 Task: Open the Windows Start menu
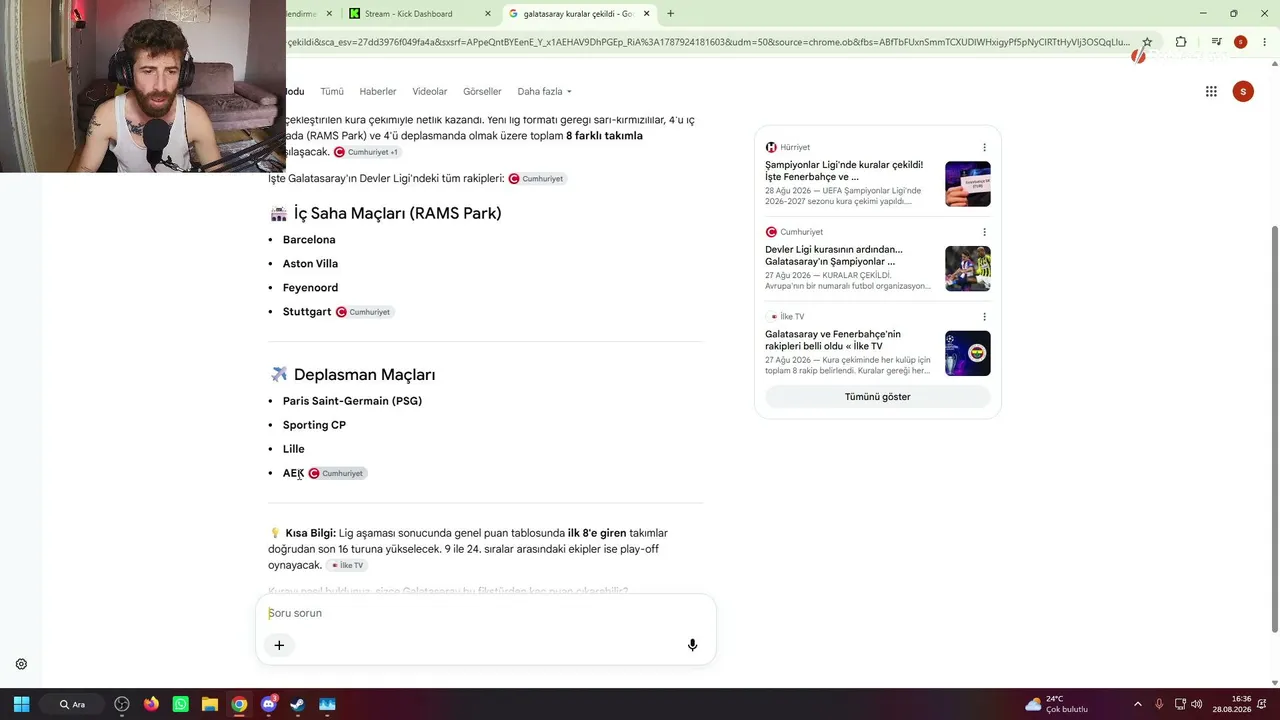[x=21, y=704]
